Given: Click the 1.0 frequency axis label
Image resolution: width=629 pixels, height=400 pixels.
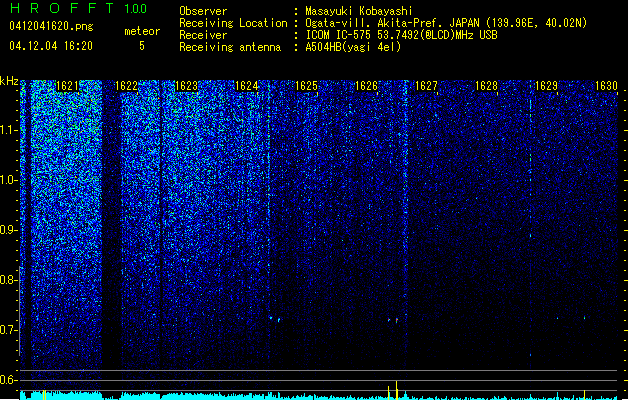Looking at the screenshot, I should 8,180.
